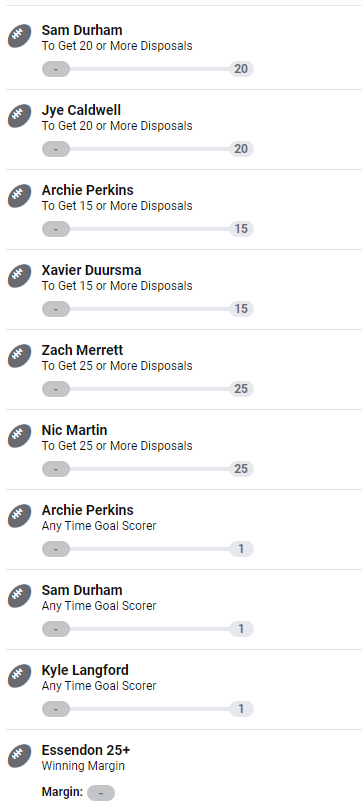
Task: Click football icon beside Sam Durham disposals
Action: pyautogui.click(x=20, y=36)
